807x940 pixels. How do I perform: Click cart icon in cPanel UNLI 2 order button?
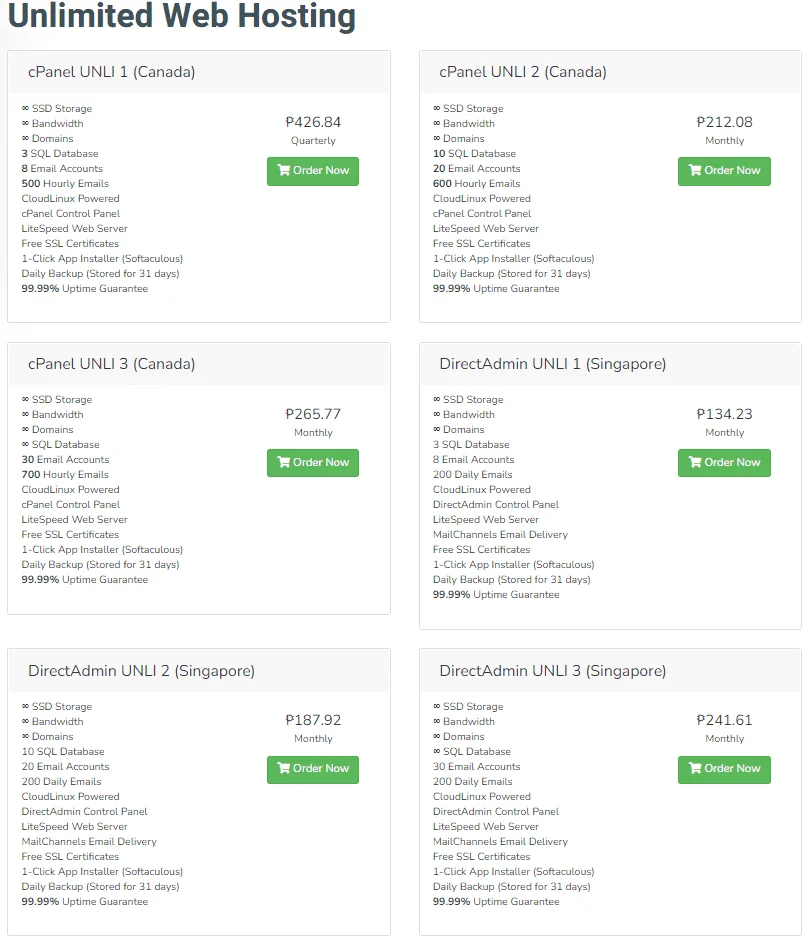[x=695, y=170]
